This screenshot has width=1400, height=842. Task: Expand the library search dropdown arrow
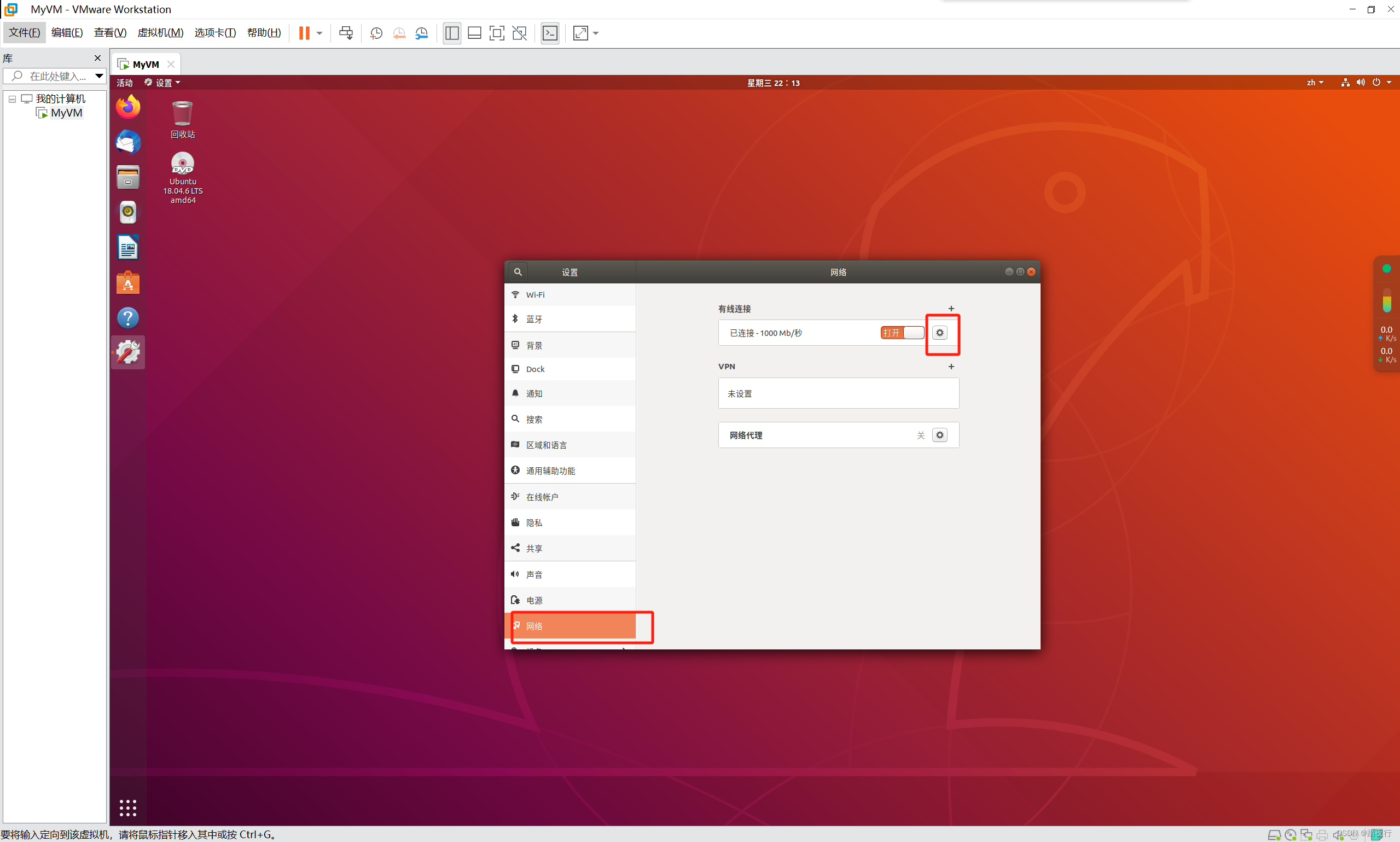coord(99,76)
